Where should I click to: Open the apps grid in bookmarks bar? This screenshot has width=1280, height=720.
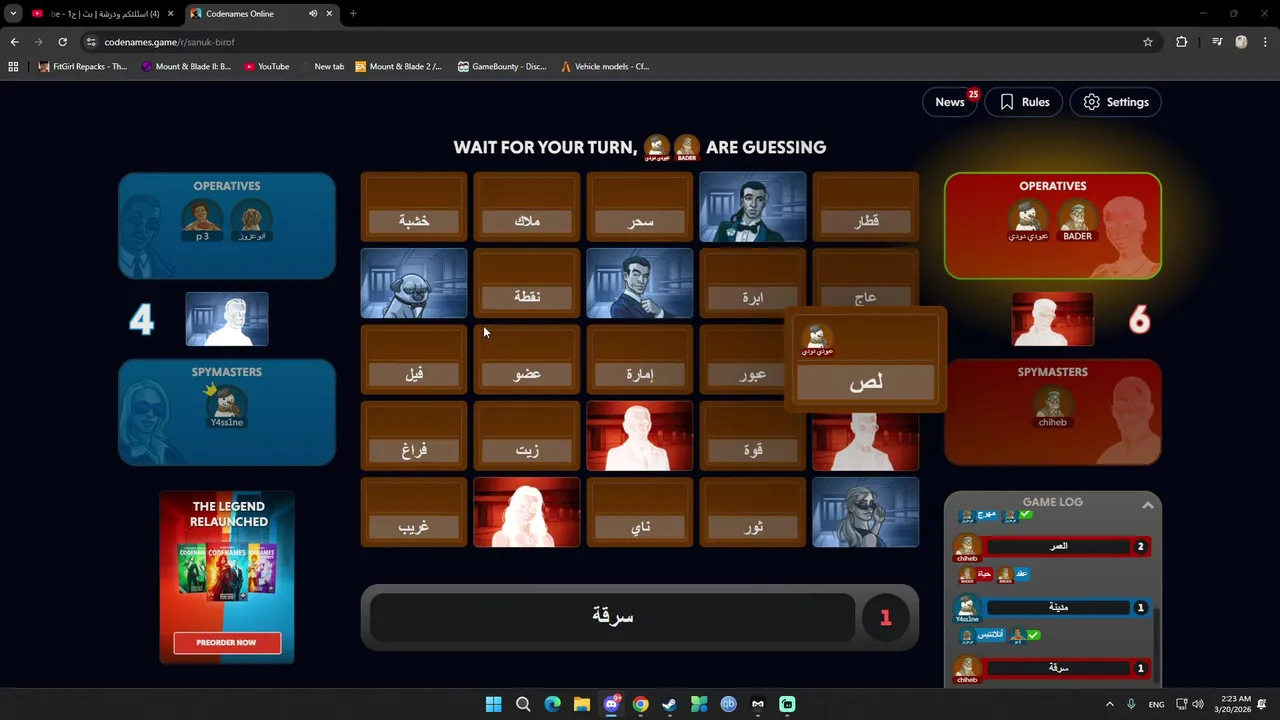[13, 67]
